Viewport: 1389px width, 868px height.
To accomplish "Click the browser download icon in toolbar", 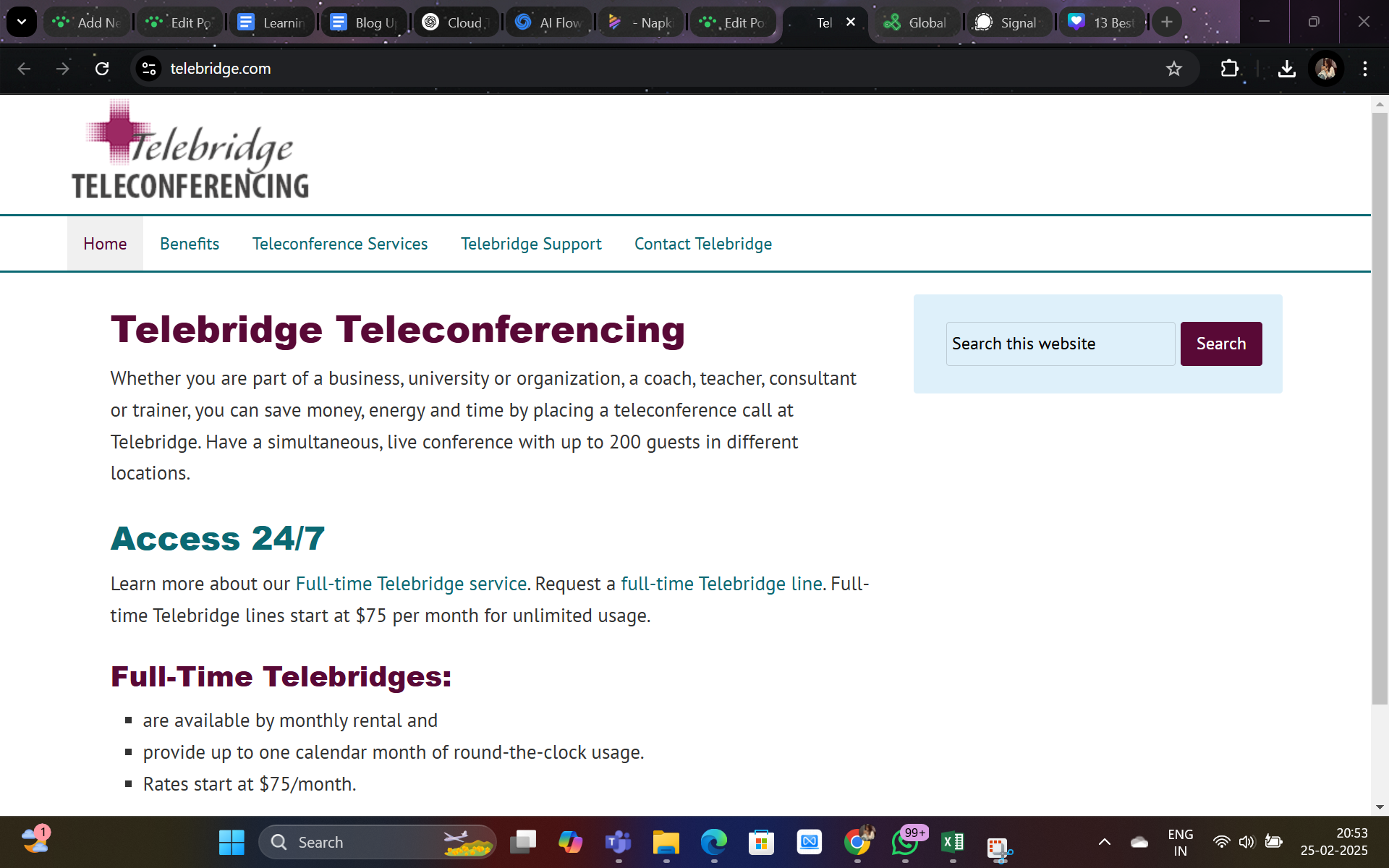I will (x=1287, y=68).
